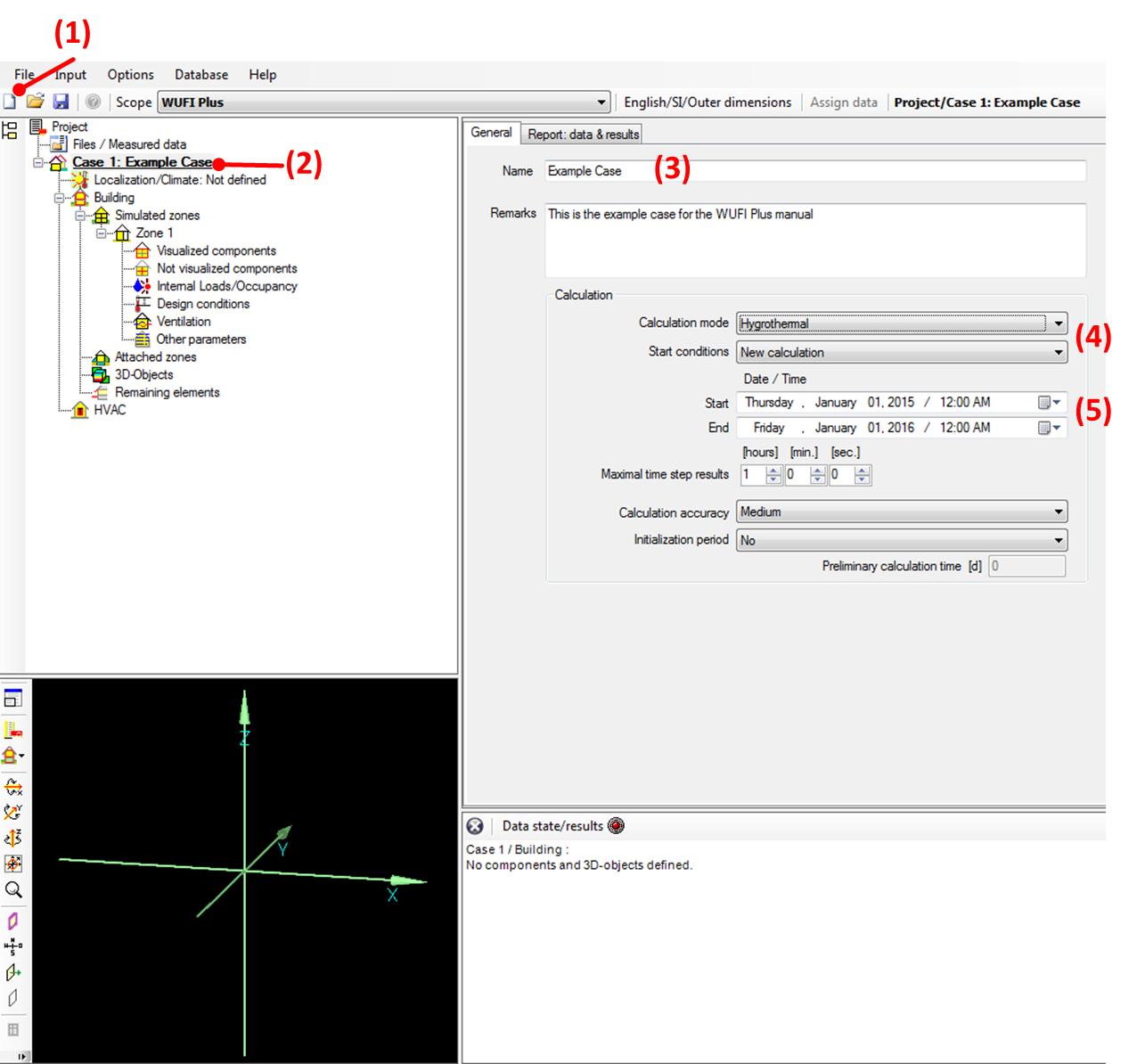Open the File menu

[25, 75]
